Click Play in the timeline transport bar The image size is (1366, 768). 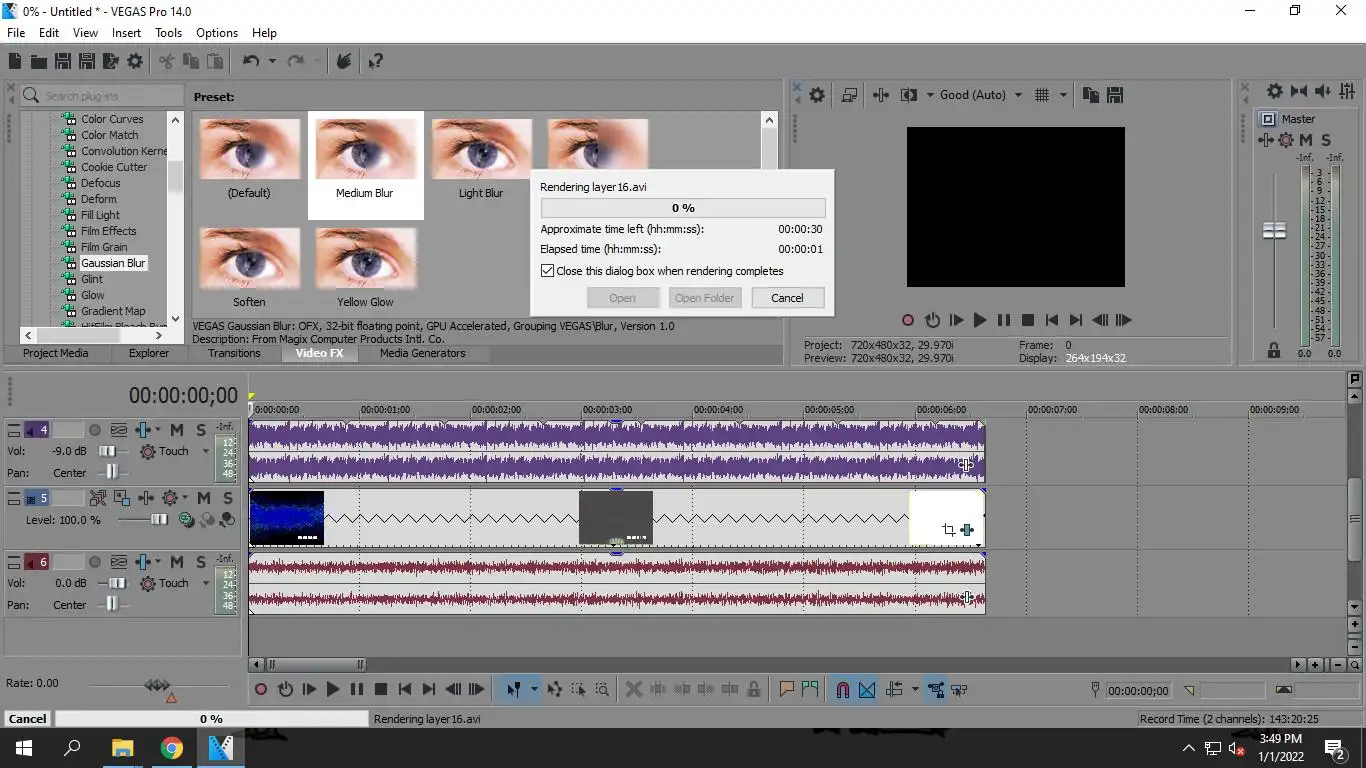[333, 689]
